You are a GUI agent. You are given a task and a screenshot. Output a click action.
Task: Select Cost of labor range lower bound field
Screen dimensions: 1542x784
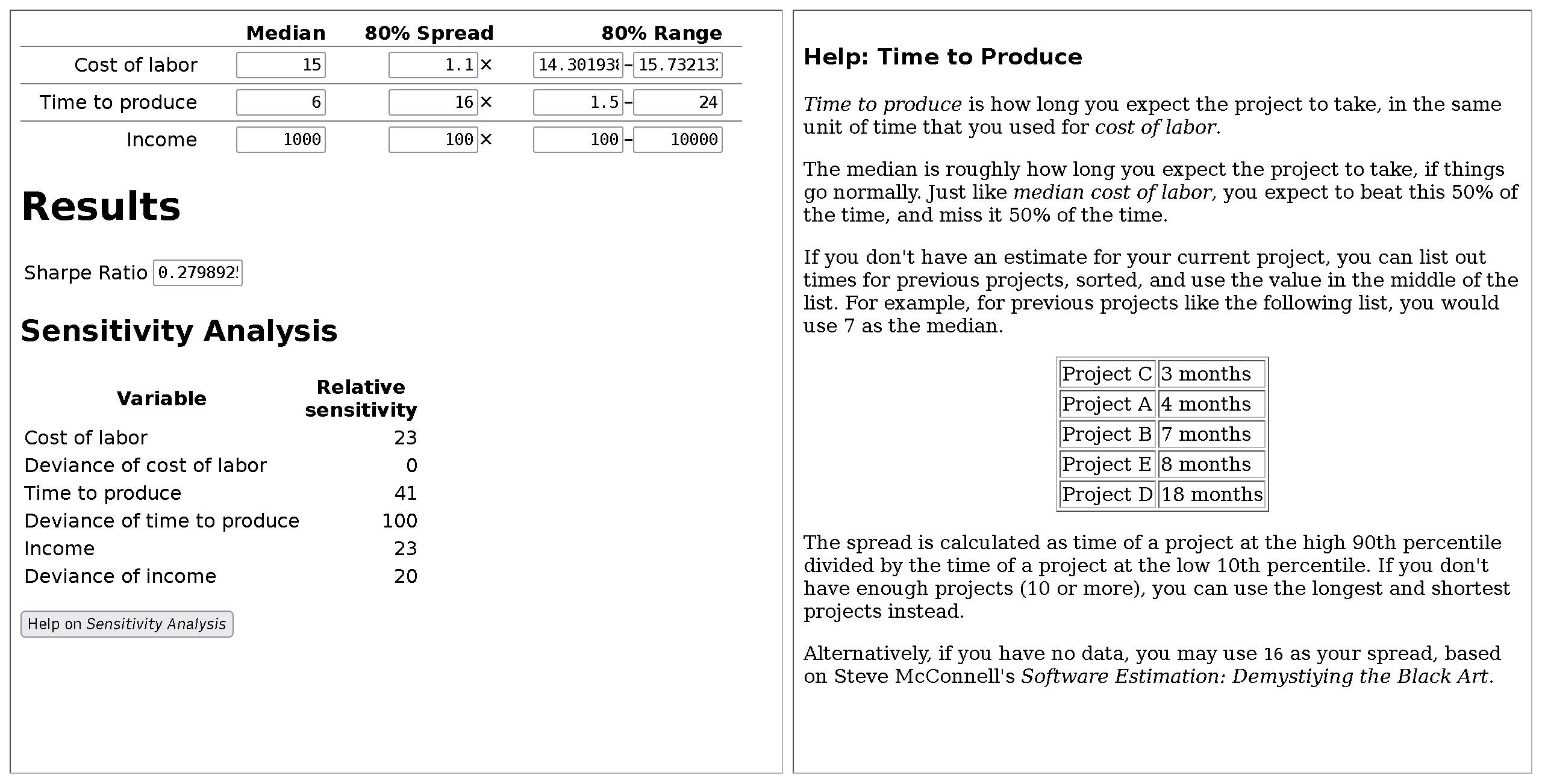(578, 65)
